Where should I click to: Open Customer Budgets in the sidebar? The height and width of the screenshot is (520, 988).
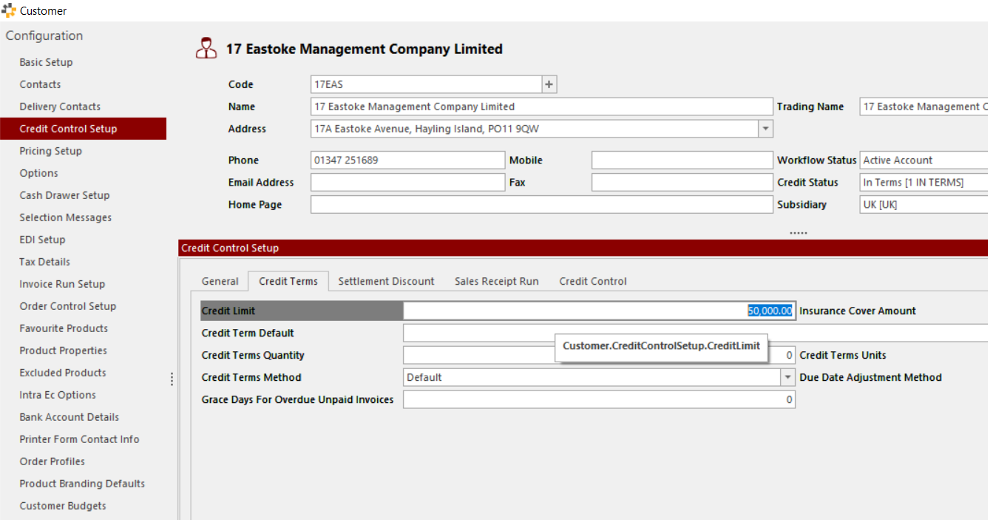click(63, 506)
